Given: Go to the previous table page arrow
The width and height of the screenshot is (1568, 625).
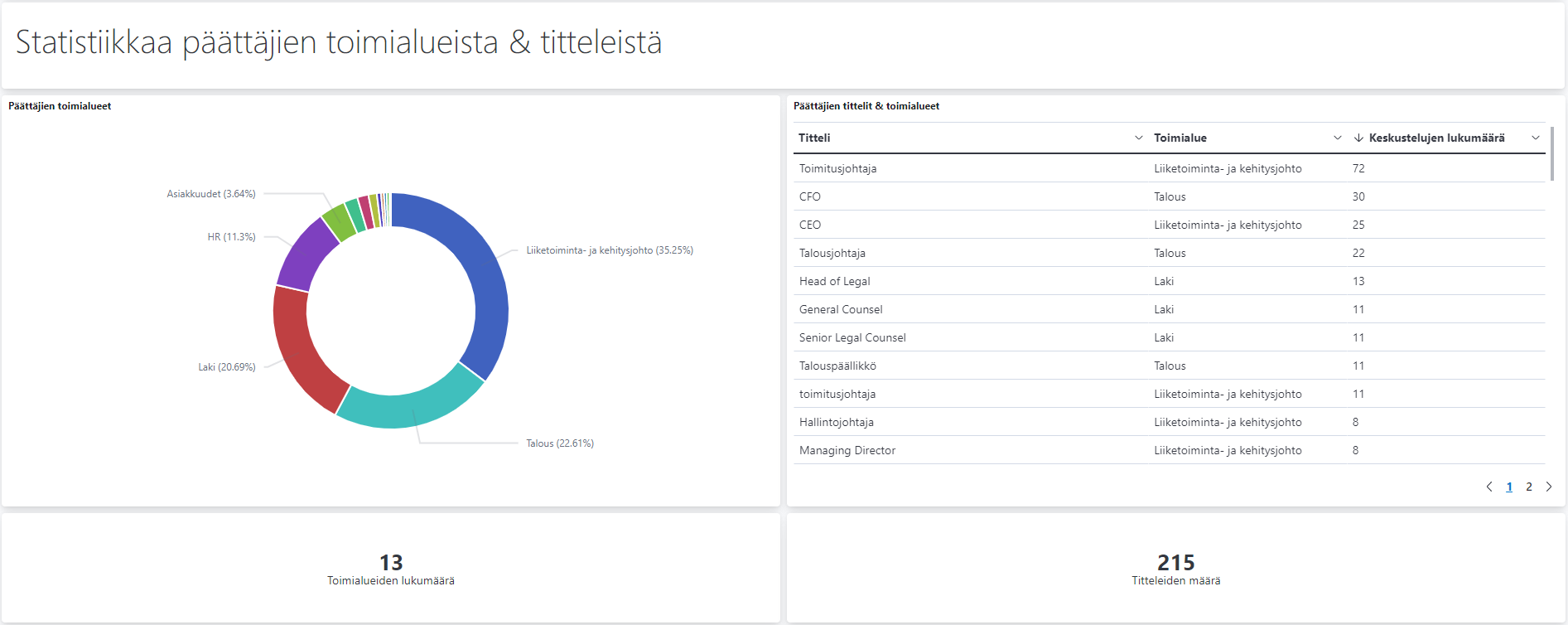Looking at the screenshot, I should click(1489, 487).
